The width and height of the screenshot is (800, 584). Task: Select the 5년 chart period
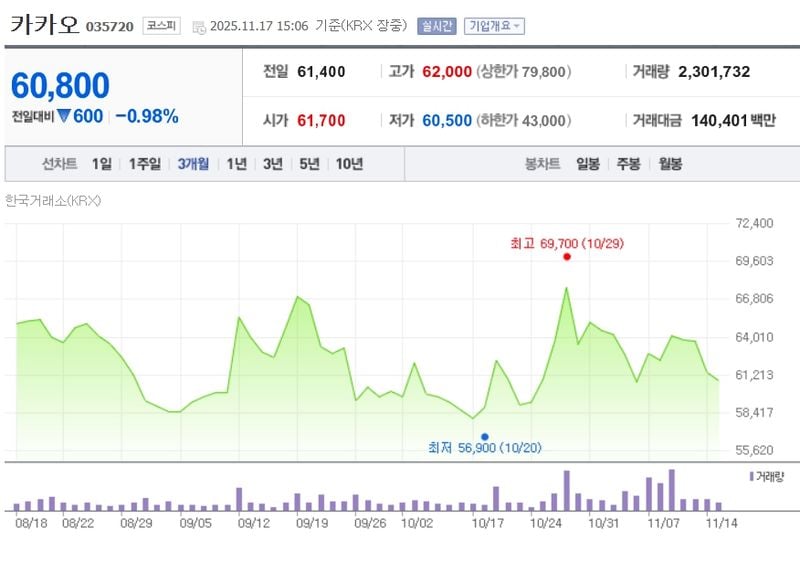[x=310, y=162]
